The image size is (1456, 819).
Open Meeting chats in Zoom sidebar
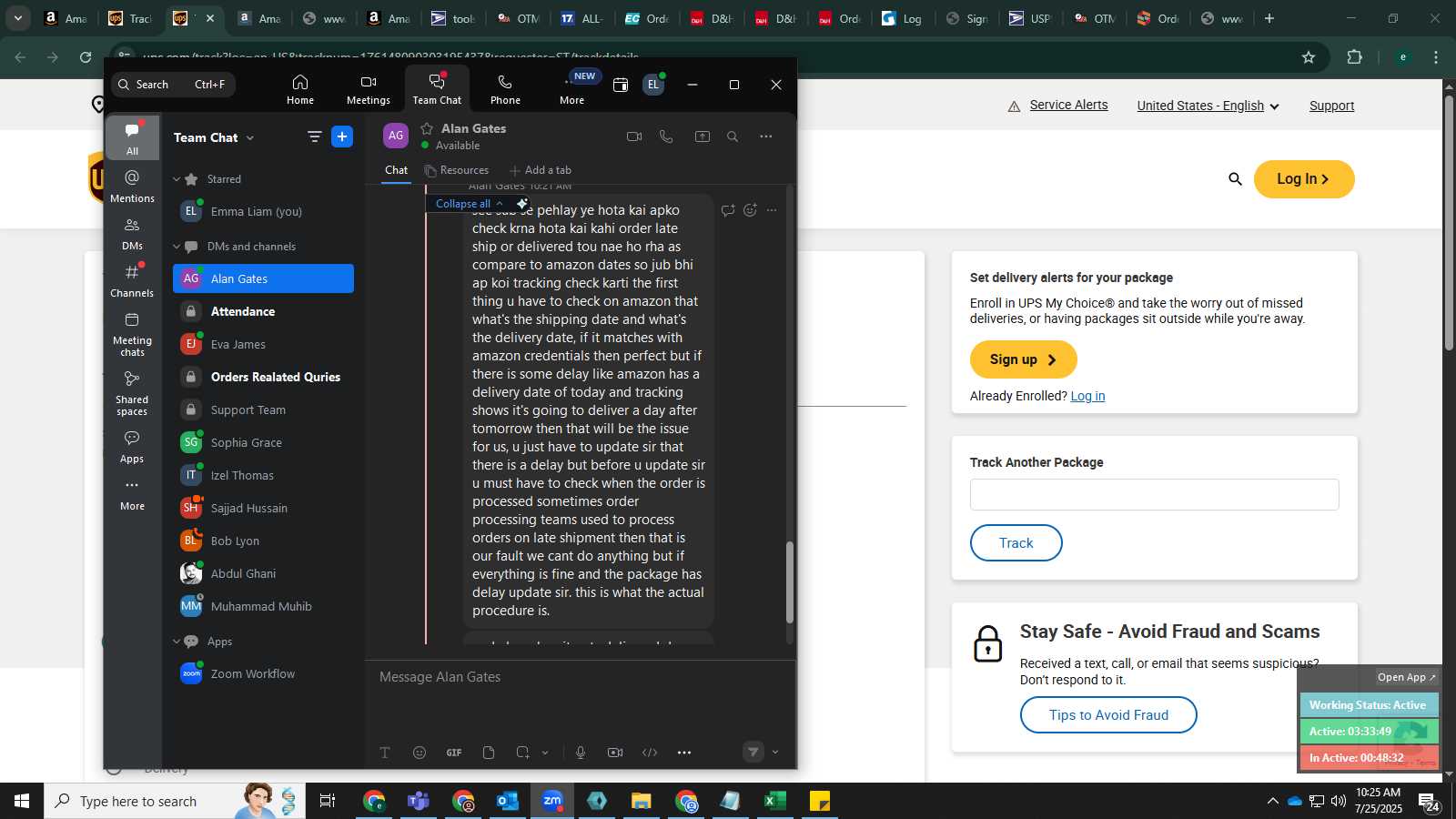[x=133, y=334]
